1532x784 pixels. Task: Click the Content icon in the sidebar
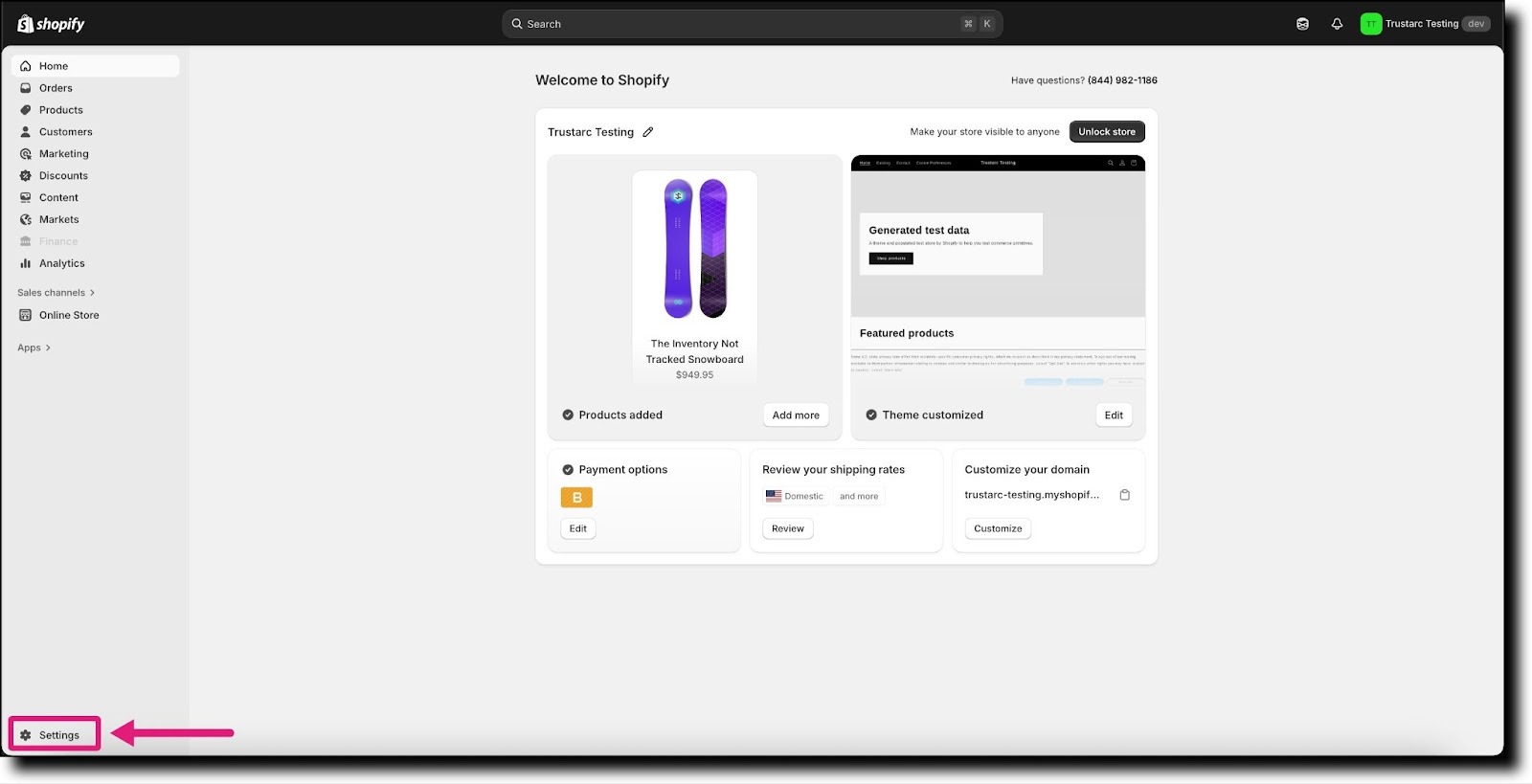coord(26,198)
